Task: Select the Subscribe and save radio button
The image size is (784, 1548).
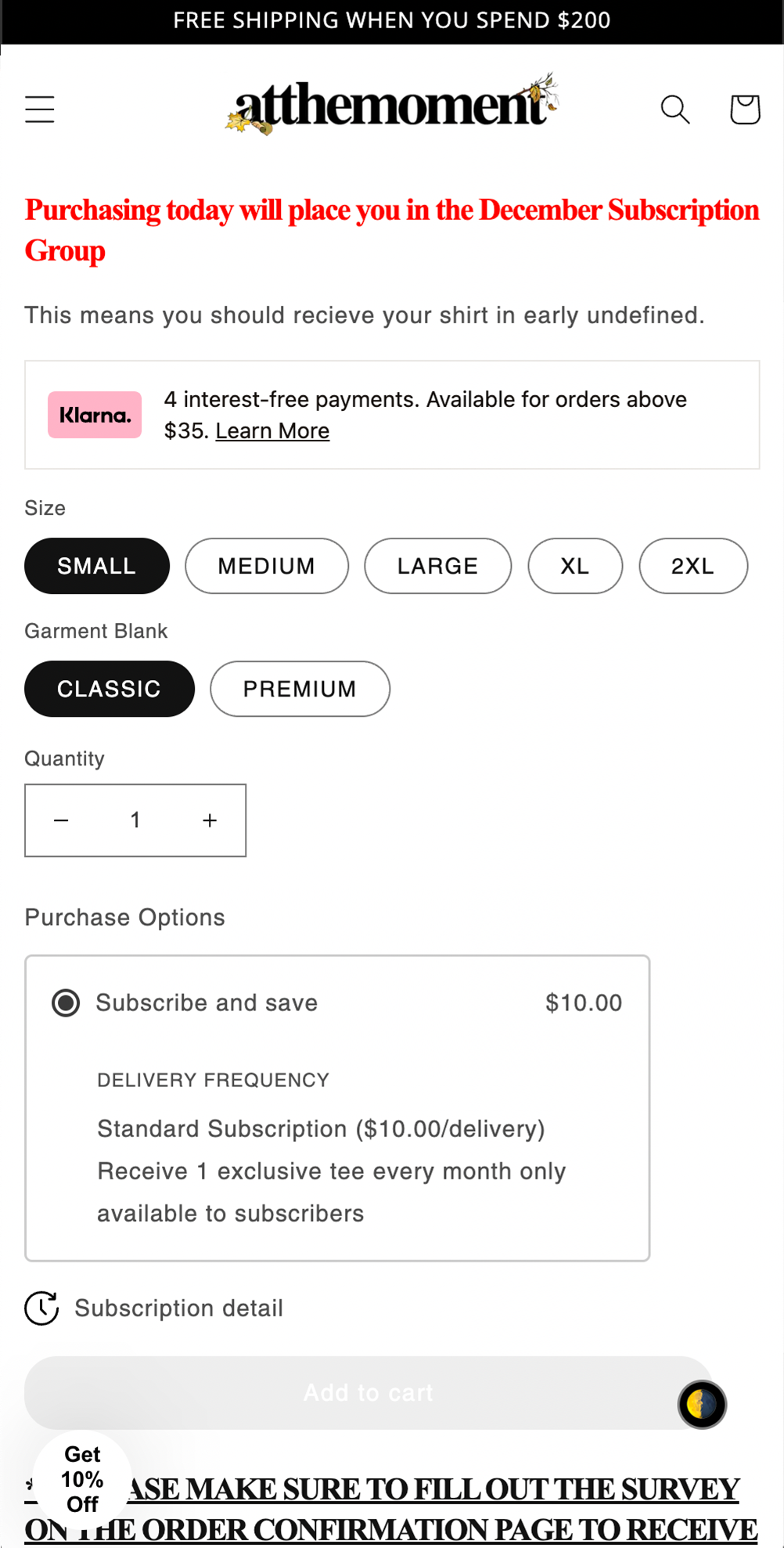Action: coord(66,1003)
